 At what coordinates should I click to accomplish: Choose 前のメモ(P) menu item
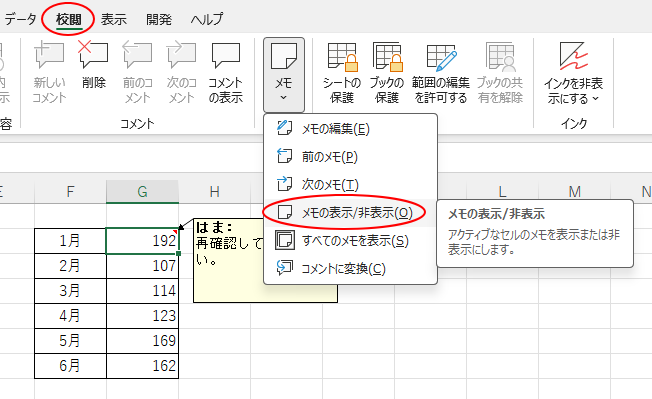pyautogui.click(x=351, y=157)
